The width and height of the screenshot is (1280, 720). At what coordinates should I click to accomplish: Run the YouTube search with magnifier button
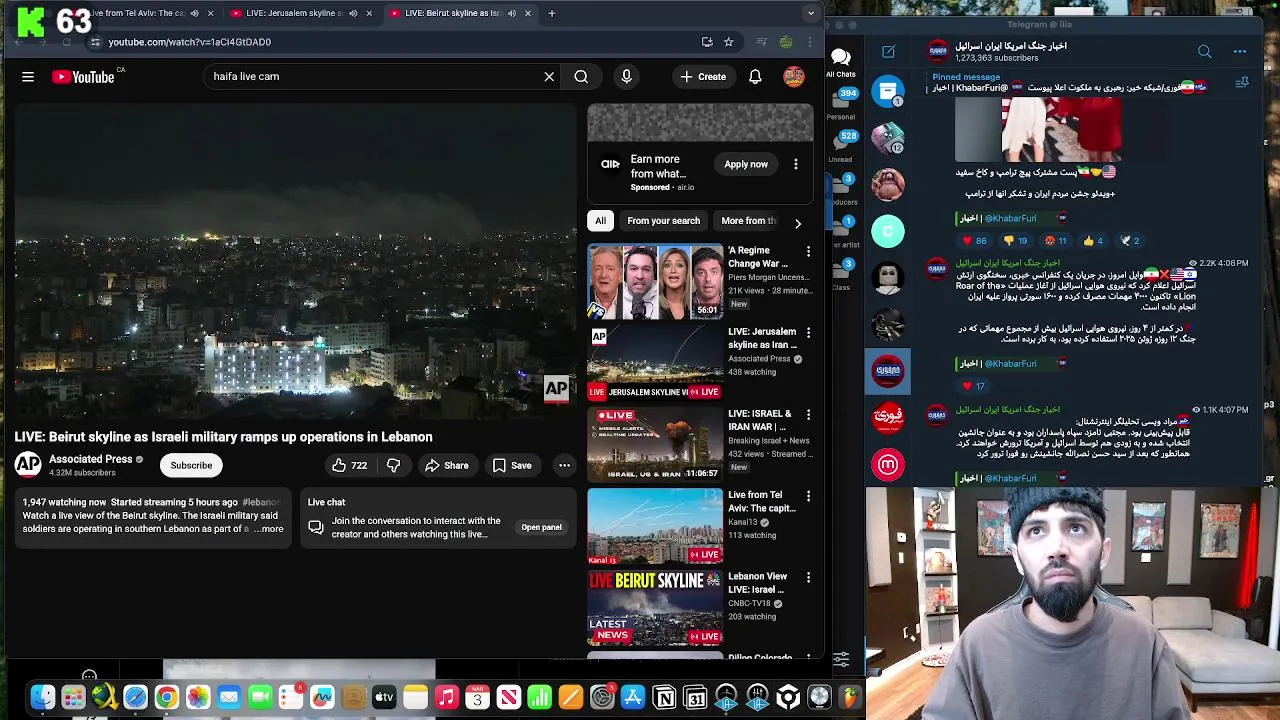tap(581, 76)
